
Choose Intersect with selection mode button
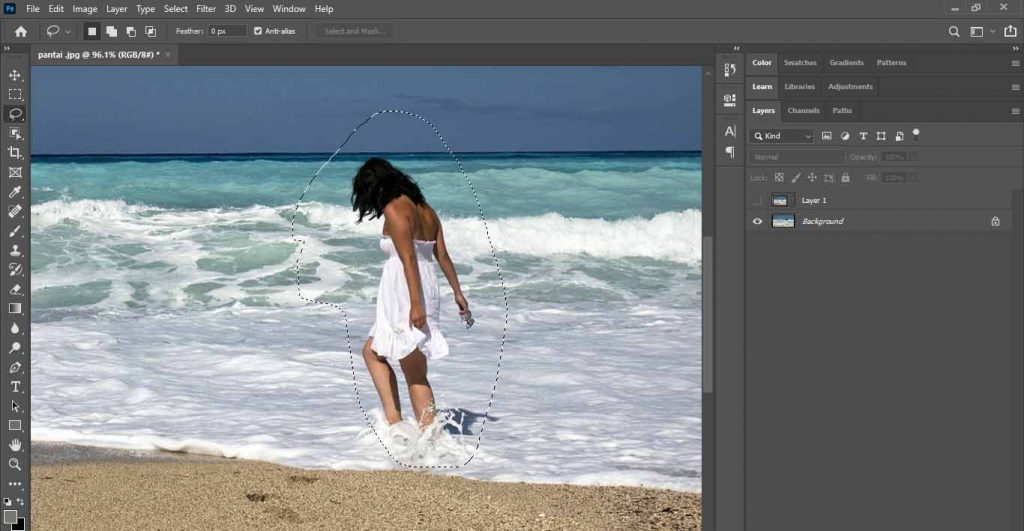pyautogui.click(x=151, y=31)
